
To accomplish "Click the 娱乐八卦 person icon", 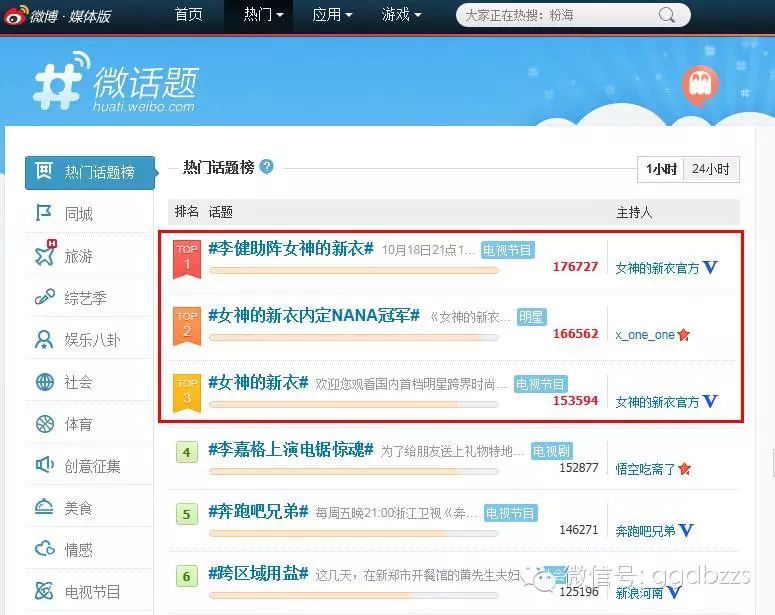I will pyautogui.click(x=44, y=340).
